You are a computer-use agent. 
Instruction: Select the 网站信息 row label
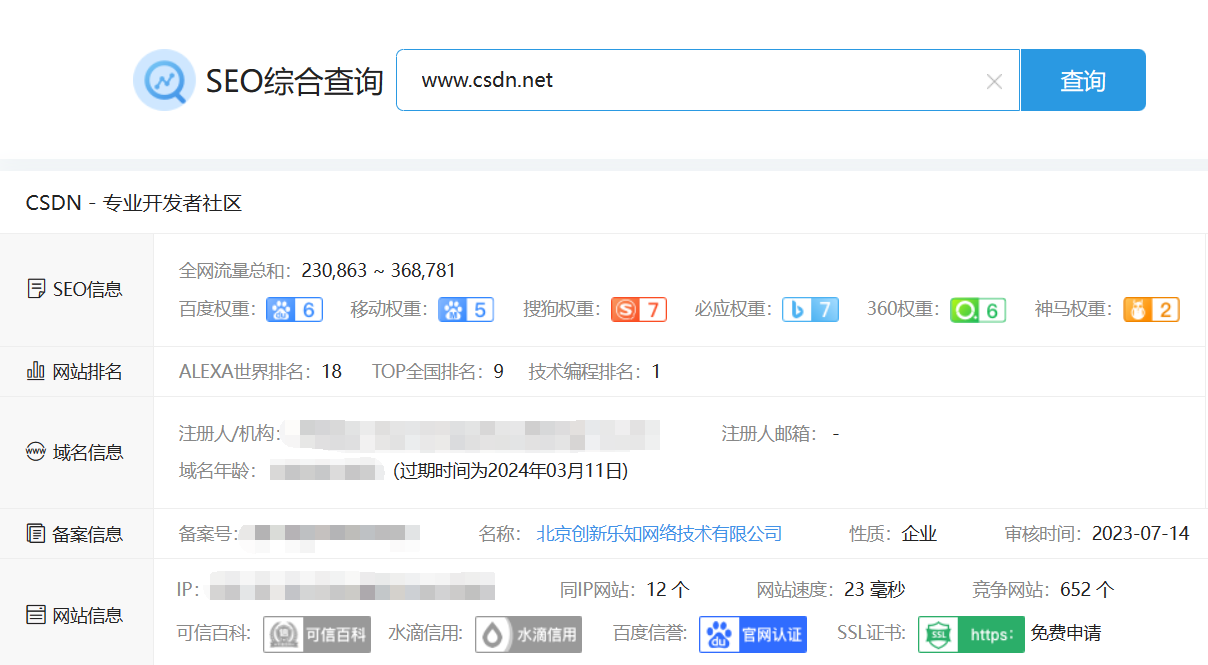(88, 615)
